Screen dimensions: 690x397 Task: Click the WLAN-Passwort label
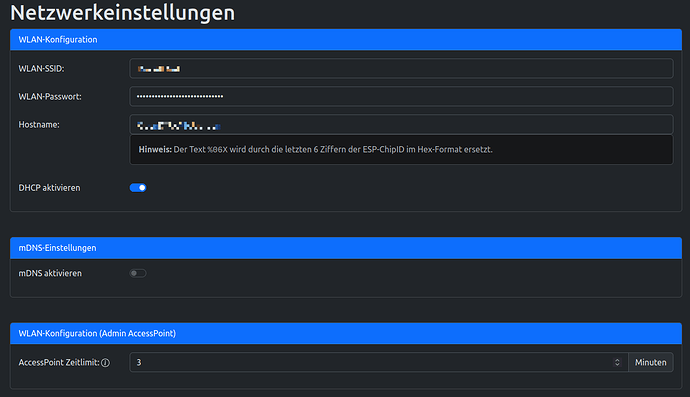50,96
